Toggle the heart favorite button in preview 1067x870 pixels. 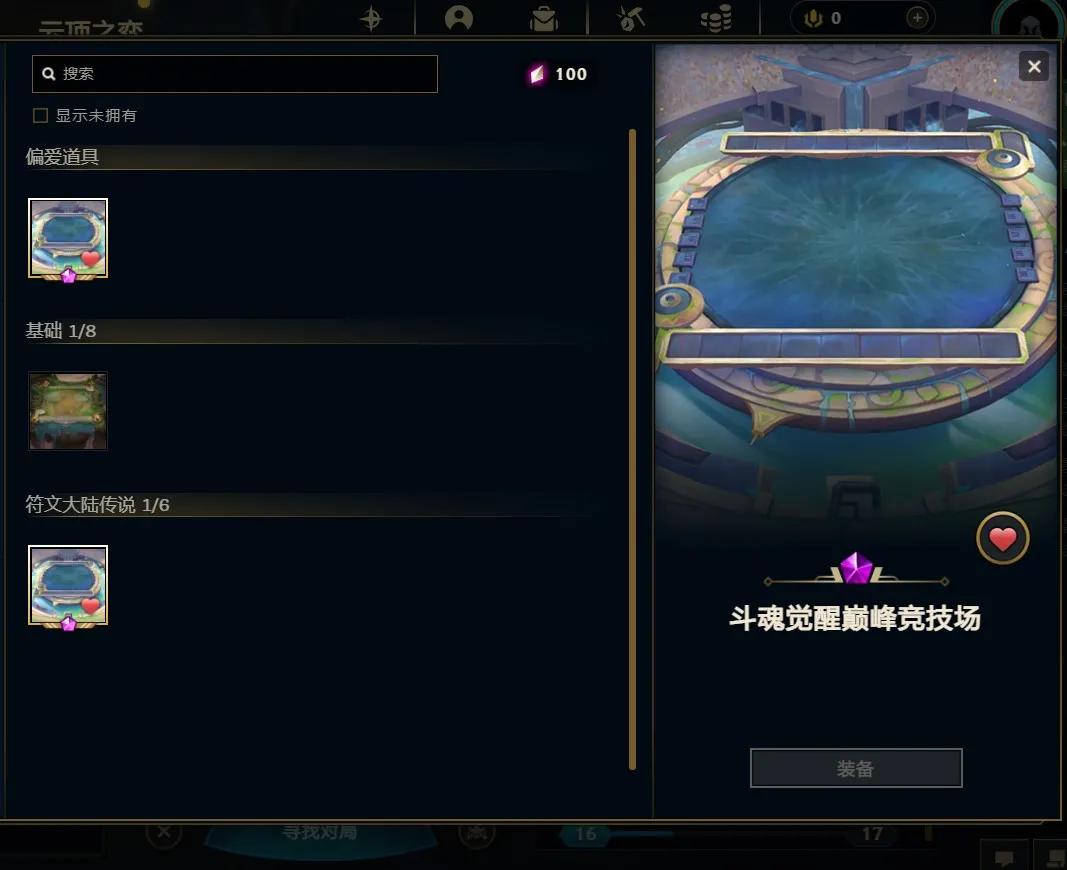pos(1002,538)
